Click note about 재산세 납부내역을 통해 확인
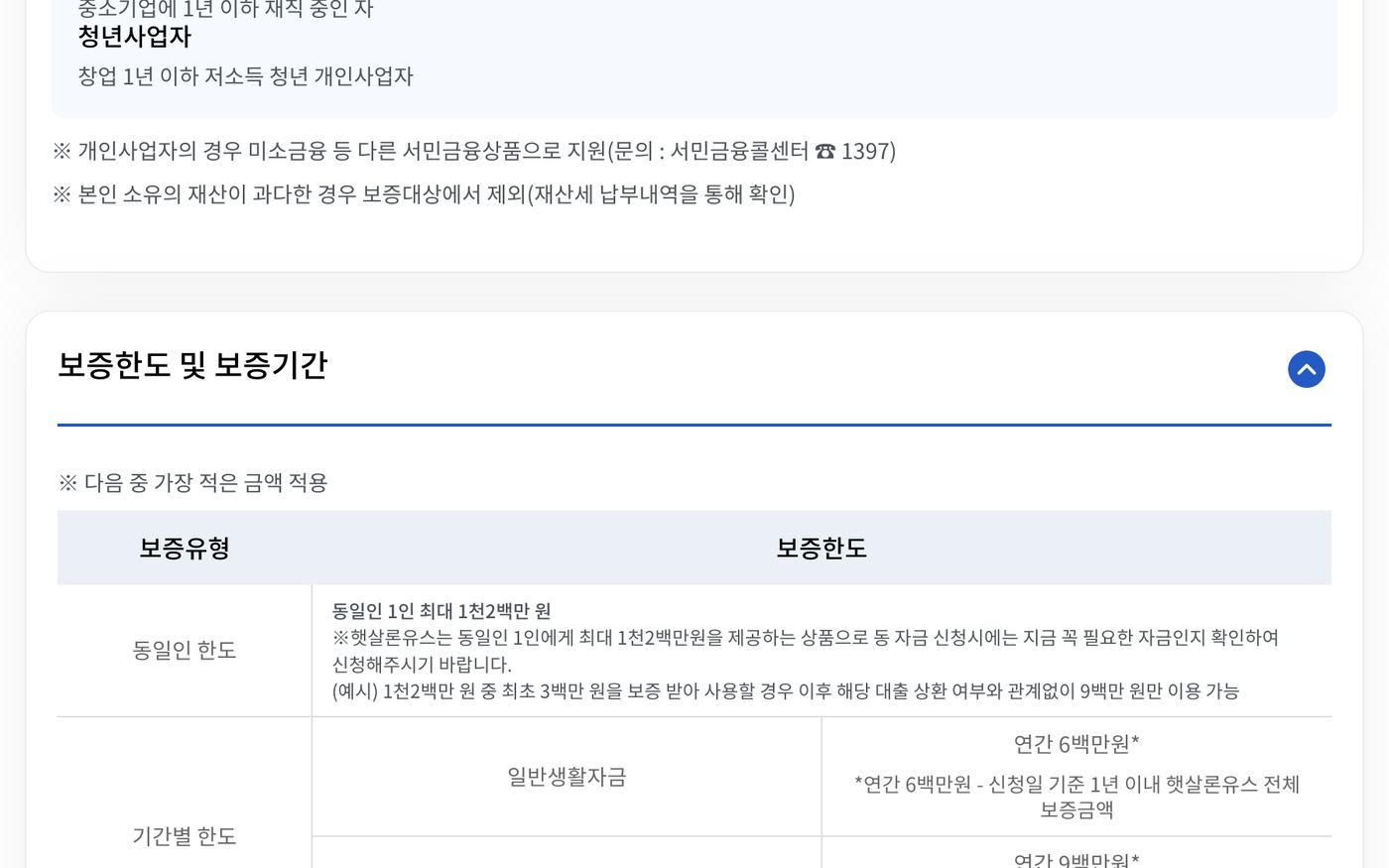Image resolution: width=1389 pixels, height=868 pixels. pos(424,193)
